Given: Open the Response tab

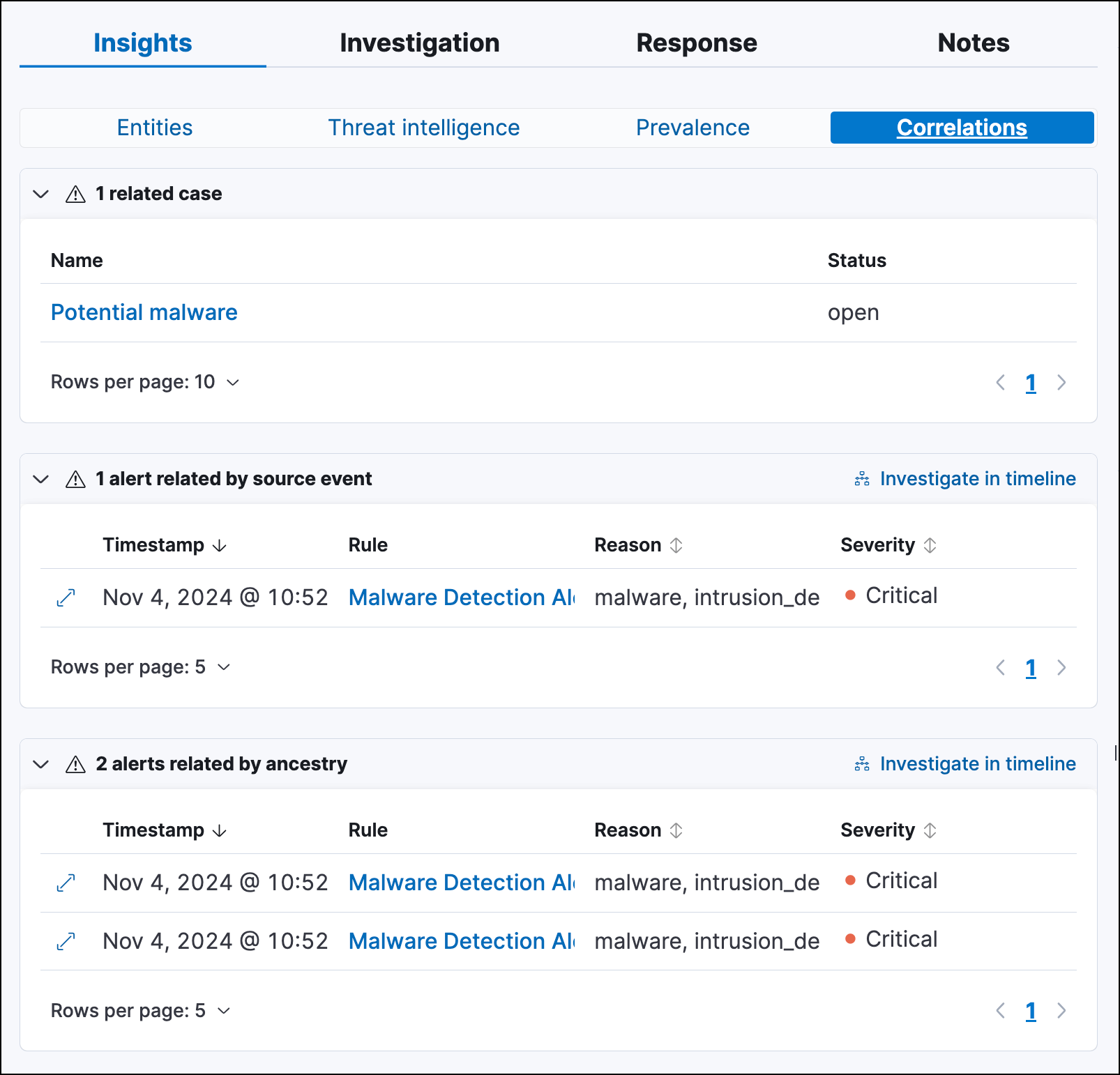Looking at the screenshot, I should (x=696, y=43).
